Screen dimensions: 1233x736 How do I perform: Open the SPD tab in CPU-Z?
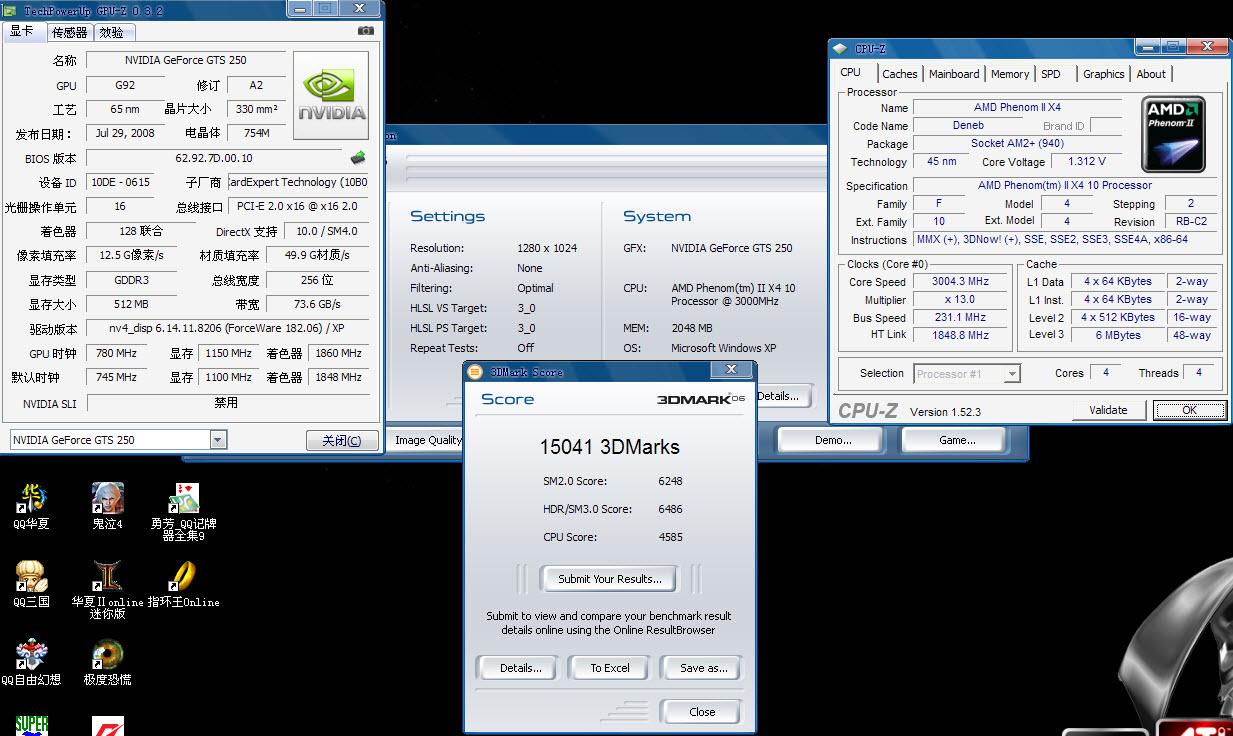click(1050, 74)
